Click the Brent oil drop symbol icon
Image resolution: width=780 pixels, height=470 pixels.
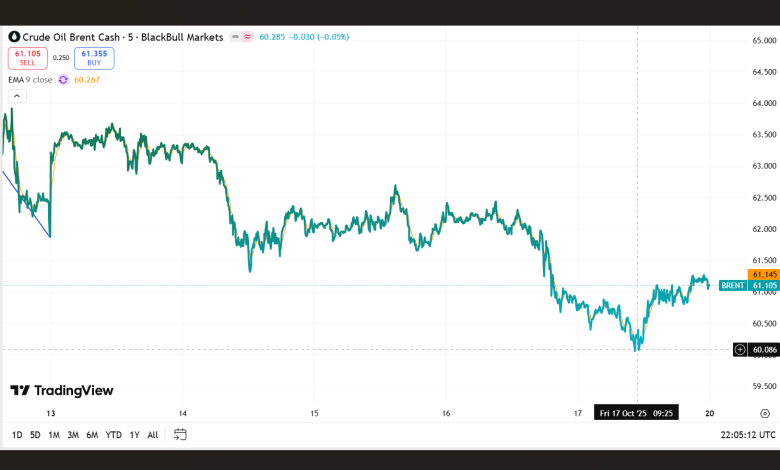14,36
